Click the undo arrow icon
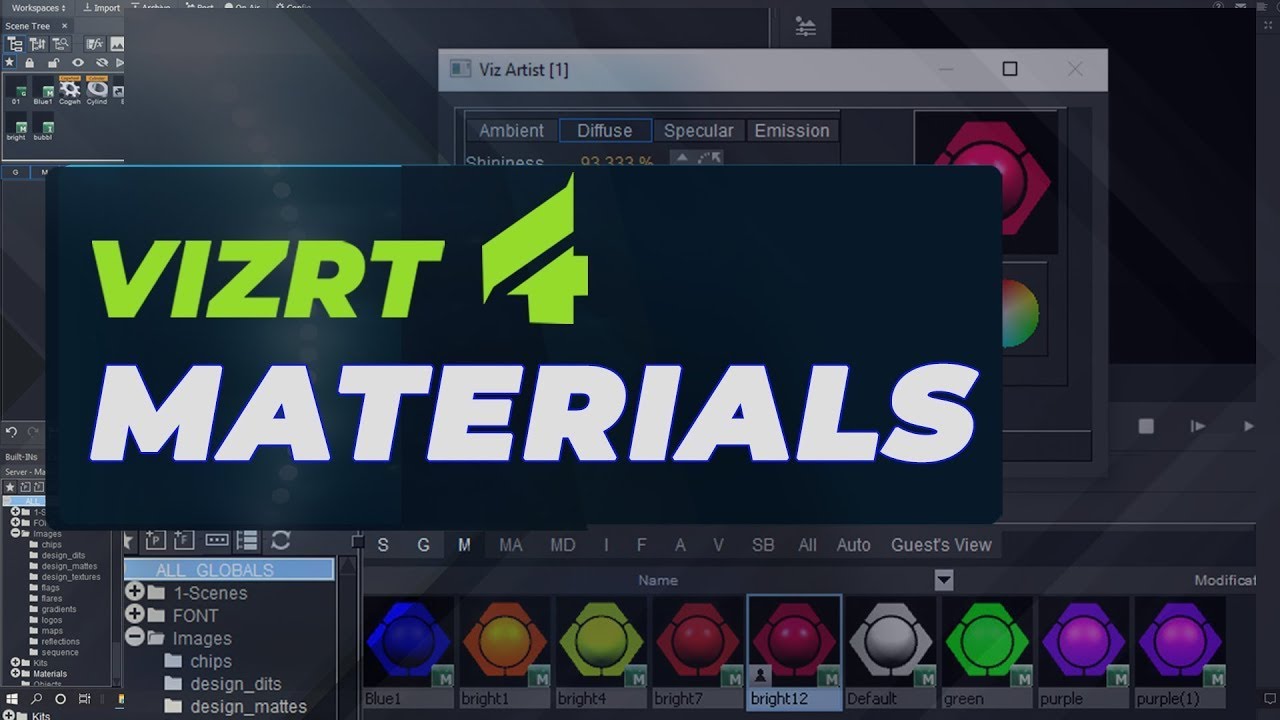This screenshot has height=720, width=1280. pos(11,432)
